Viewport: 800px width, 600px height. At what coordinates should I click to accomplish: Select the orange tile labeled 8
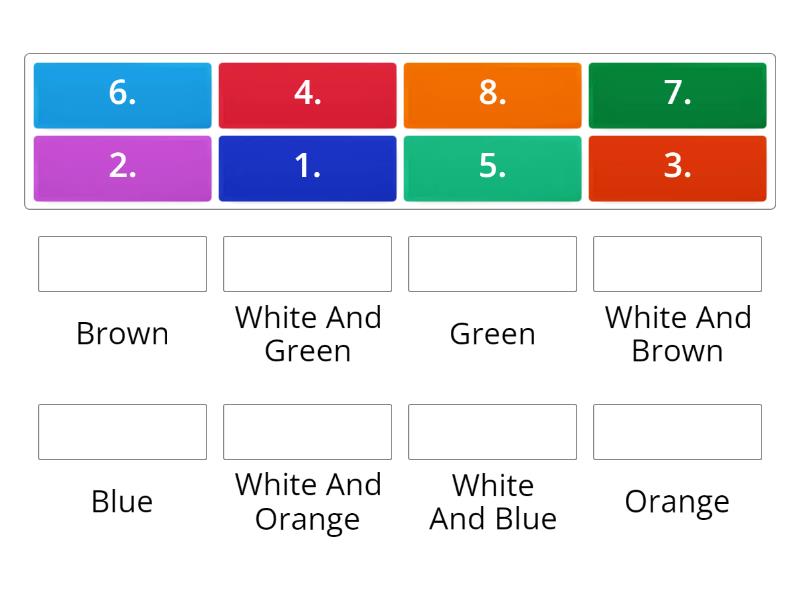pos(492,95)
